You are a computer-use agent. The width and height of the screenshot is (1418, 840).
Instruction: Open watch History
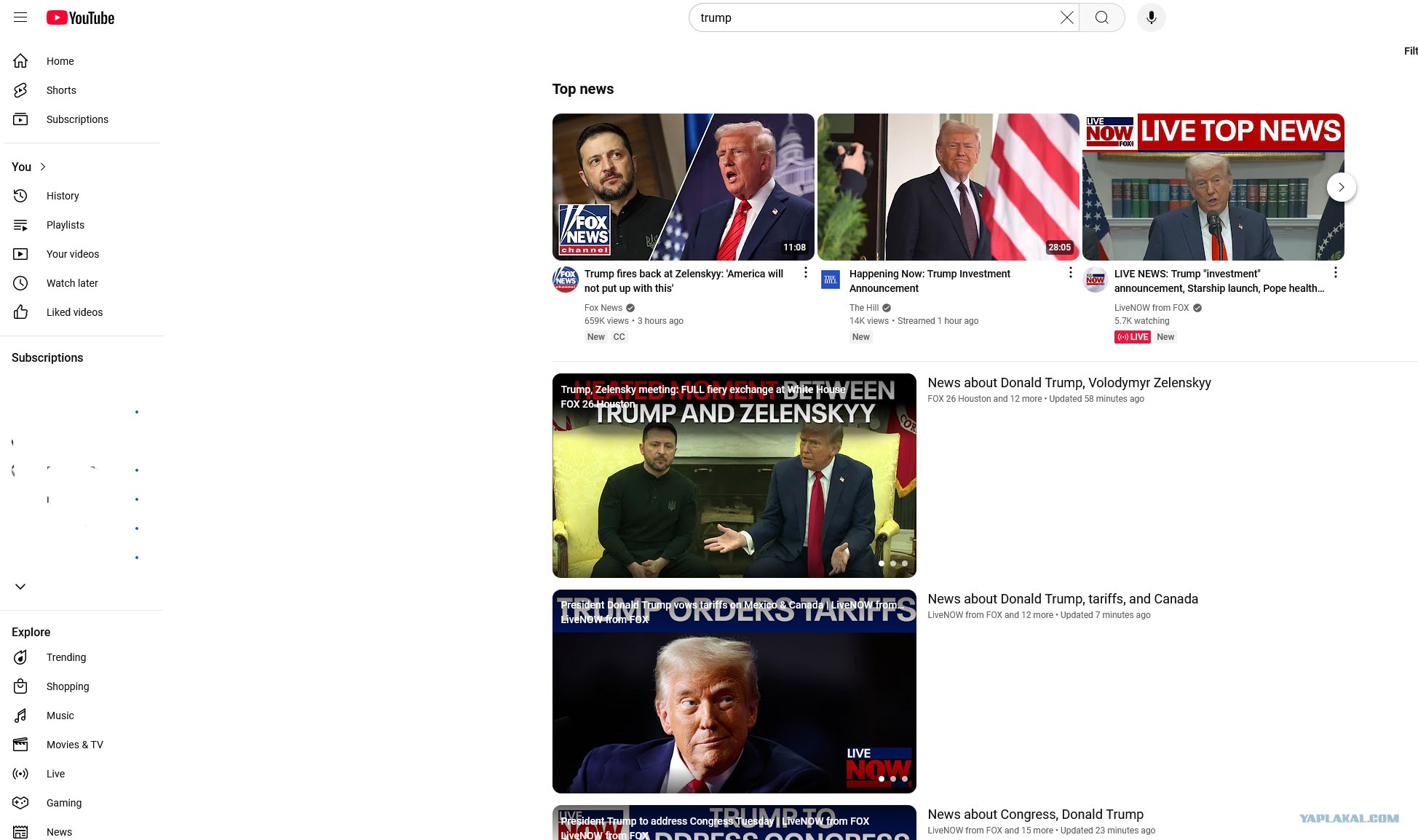(81, 196)
